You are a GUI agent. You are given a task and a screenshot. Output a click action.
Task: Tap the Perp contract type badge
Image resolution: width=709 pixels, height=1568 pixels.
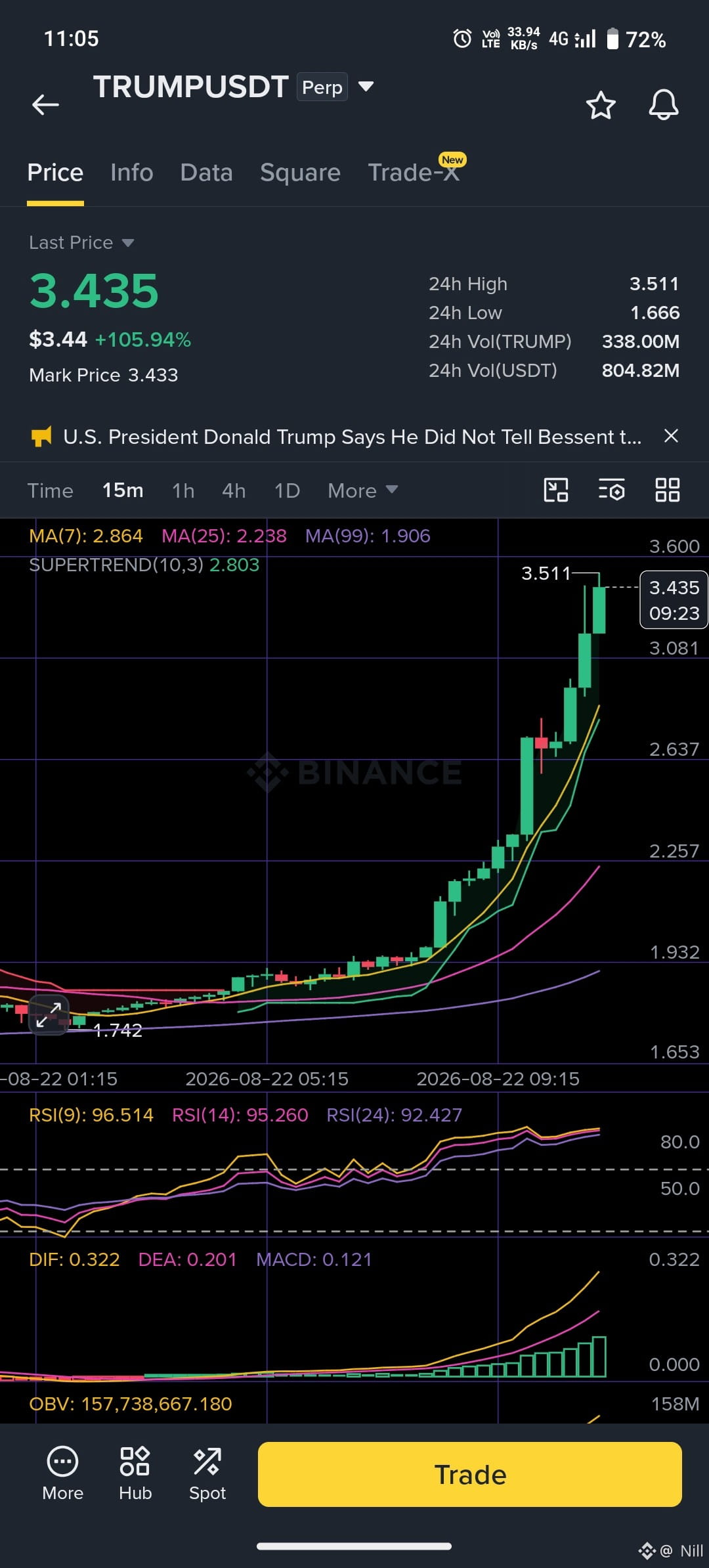322,87
